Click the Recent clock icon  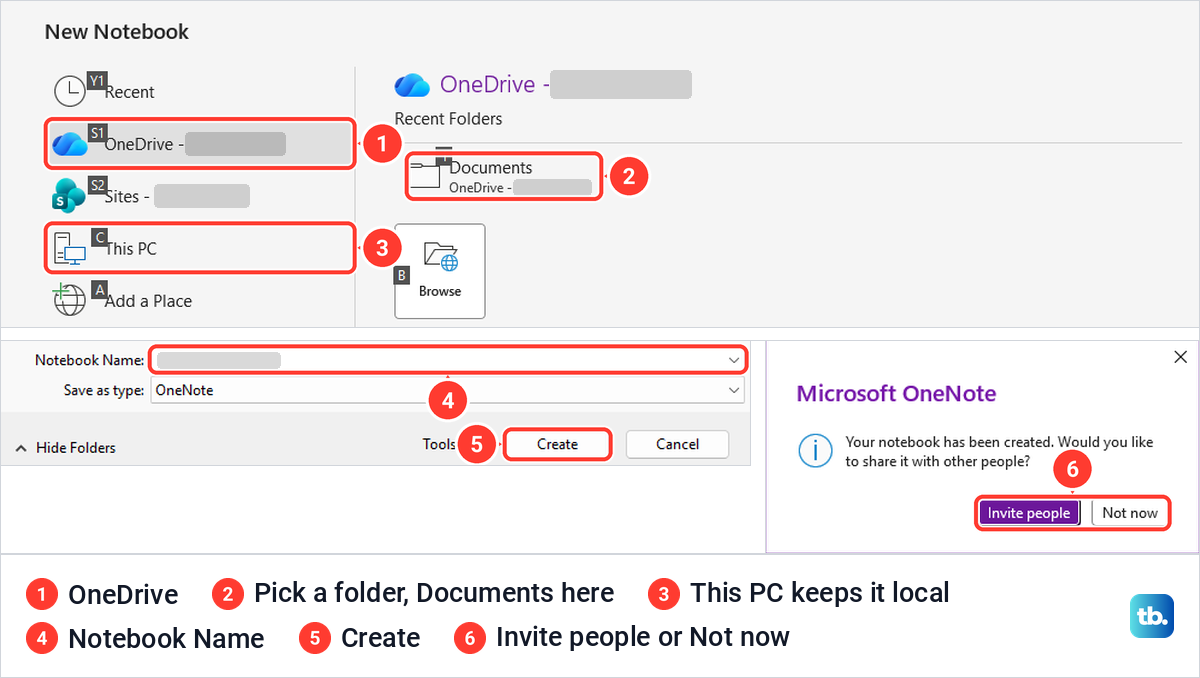pyautogui.click(x=69, y=91)
